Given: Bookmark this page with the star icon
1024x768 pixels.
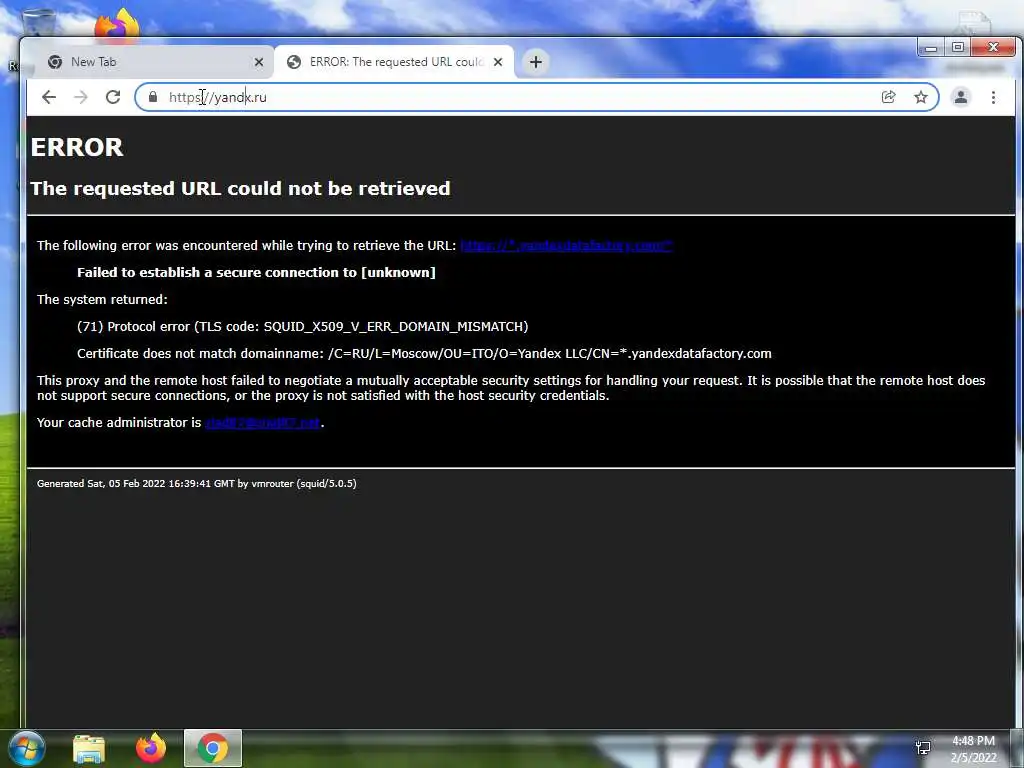Looking at the screenshot, I should pyautogui.click(x=921, y=97).
